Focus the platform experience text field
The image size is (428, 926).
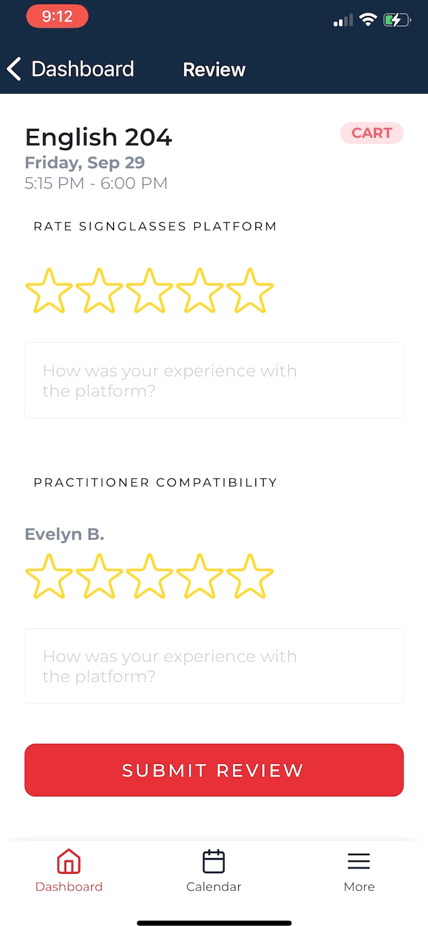click(214, 380)
